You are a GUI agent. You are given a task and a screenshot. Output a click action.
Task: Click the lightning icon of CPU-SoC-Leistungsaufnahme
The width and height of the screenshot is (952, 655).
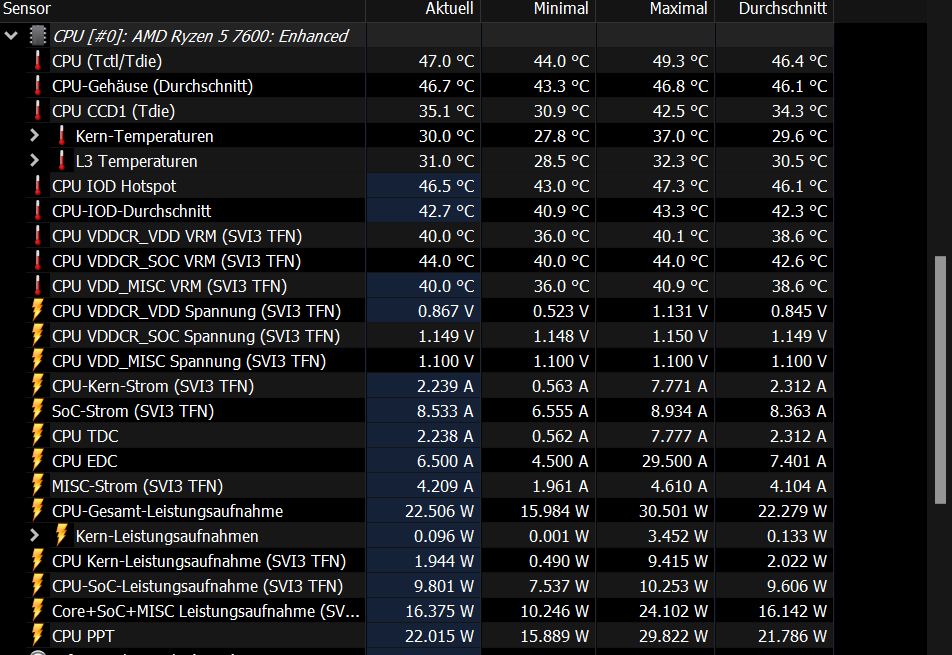(x=38, y=586)
